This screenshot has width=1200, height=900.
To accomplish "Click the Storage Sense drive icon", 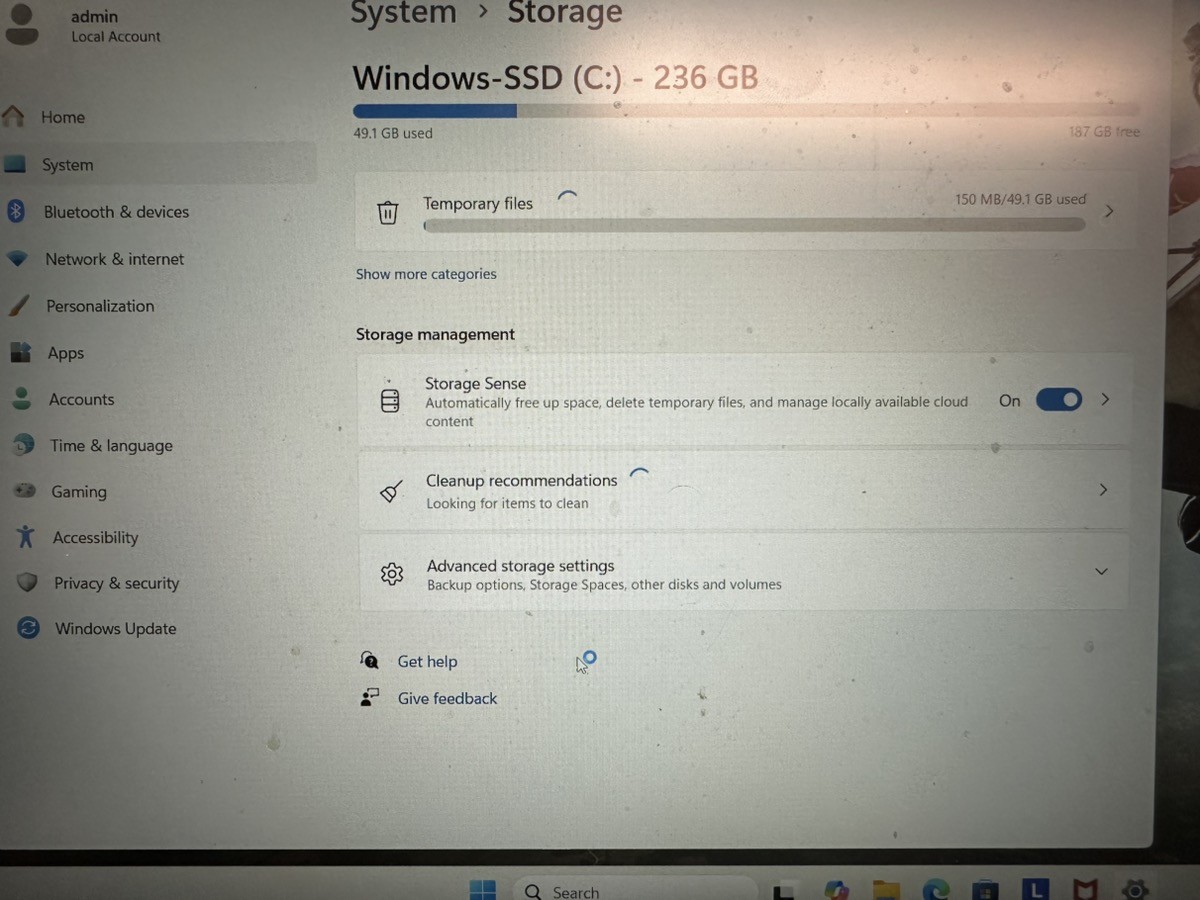I will pyautogui.click(x=390, y=400).
